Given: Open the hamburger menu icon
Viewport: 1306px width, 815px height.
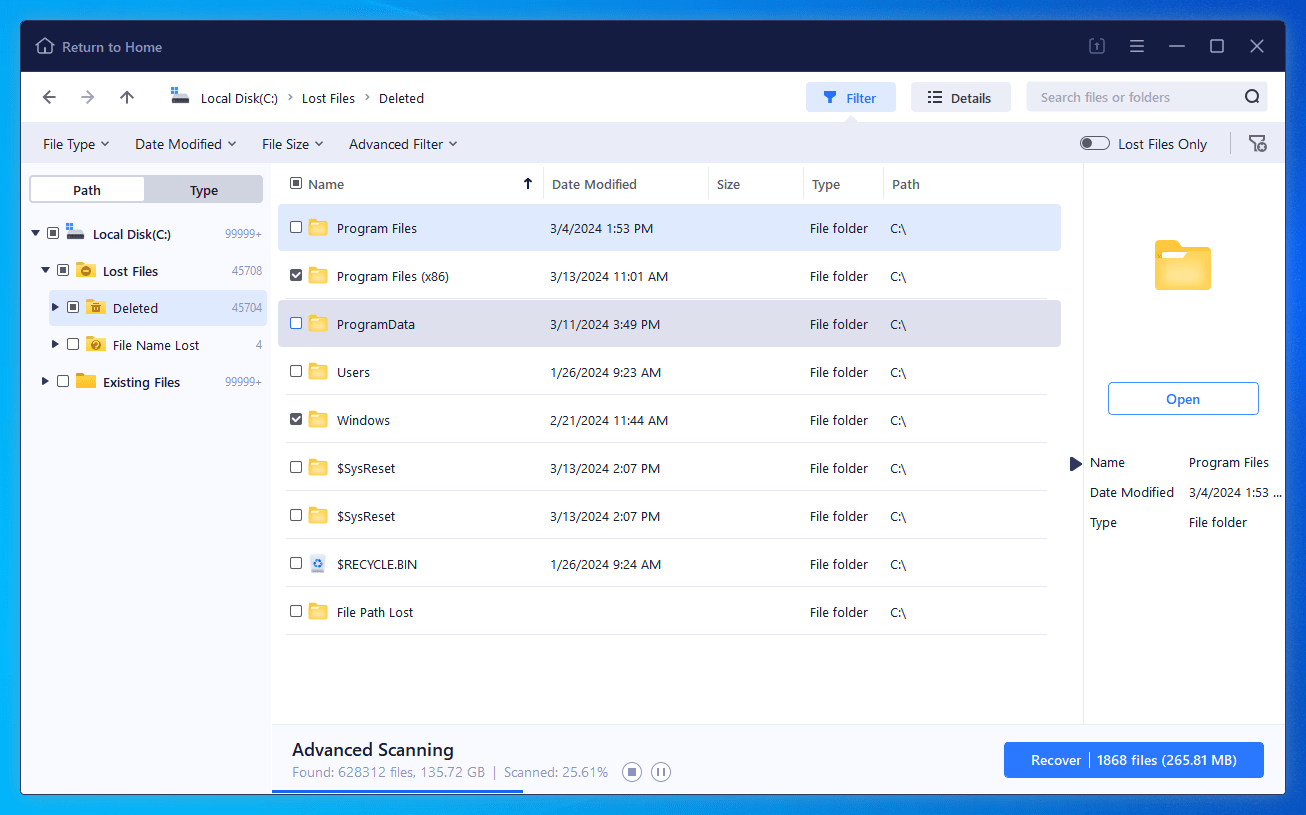Looking at the screenshot, I should pos(1137,47).
